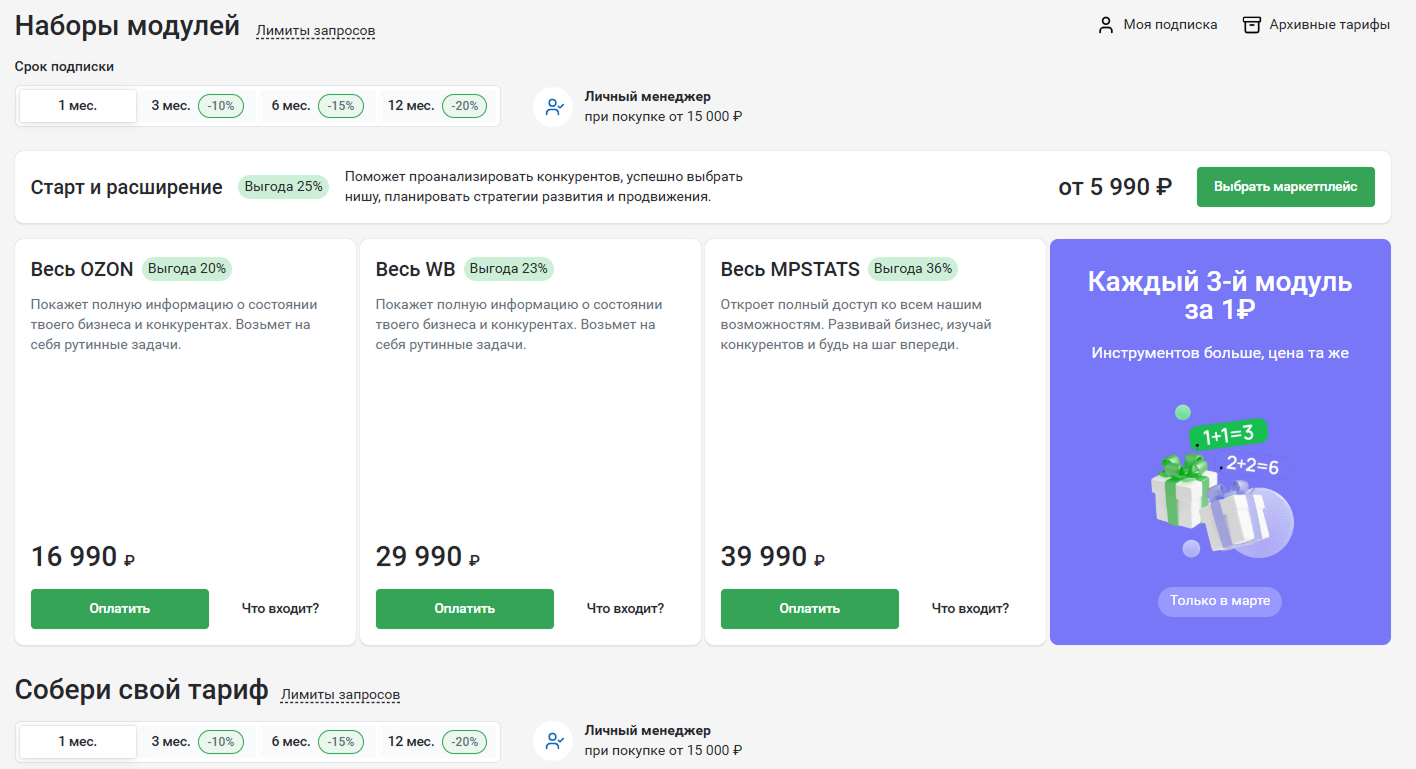The width and height of the screenshot is (1416, 769).
Task: Open Что входит? for Весь WB
Action: coord(625,608)
